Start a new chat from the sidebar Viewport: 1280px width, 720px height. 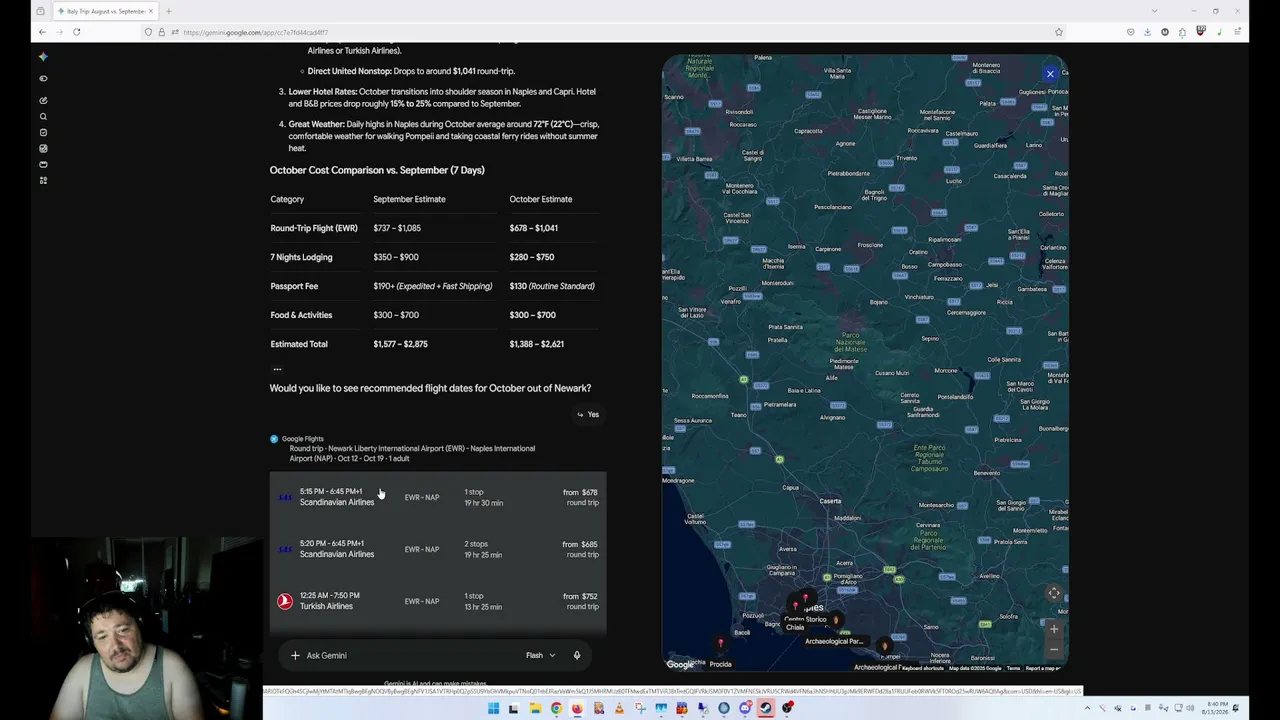[x=43, y=100]
